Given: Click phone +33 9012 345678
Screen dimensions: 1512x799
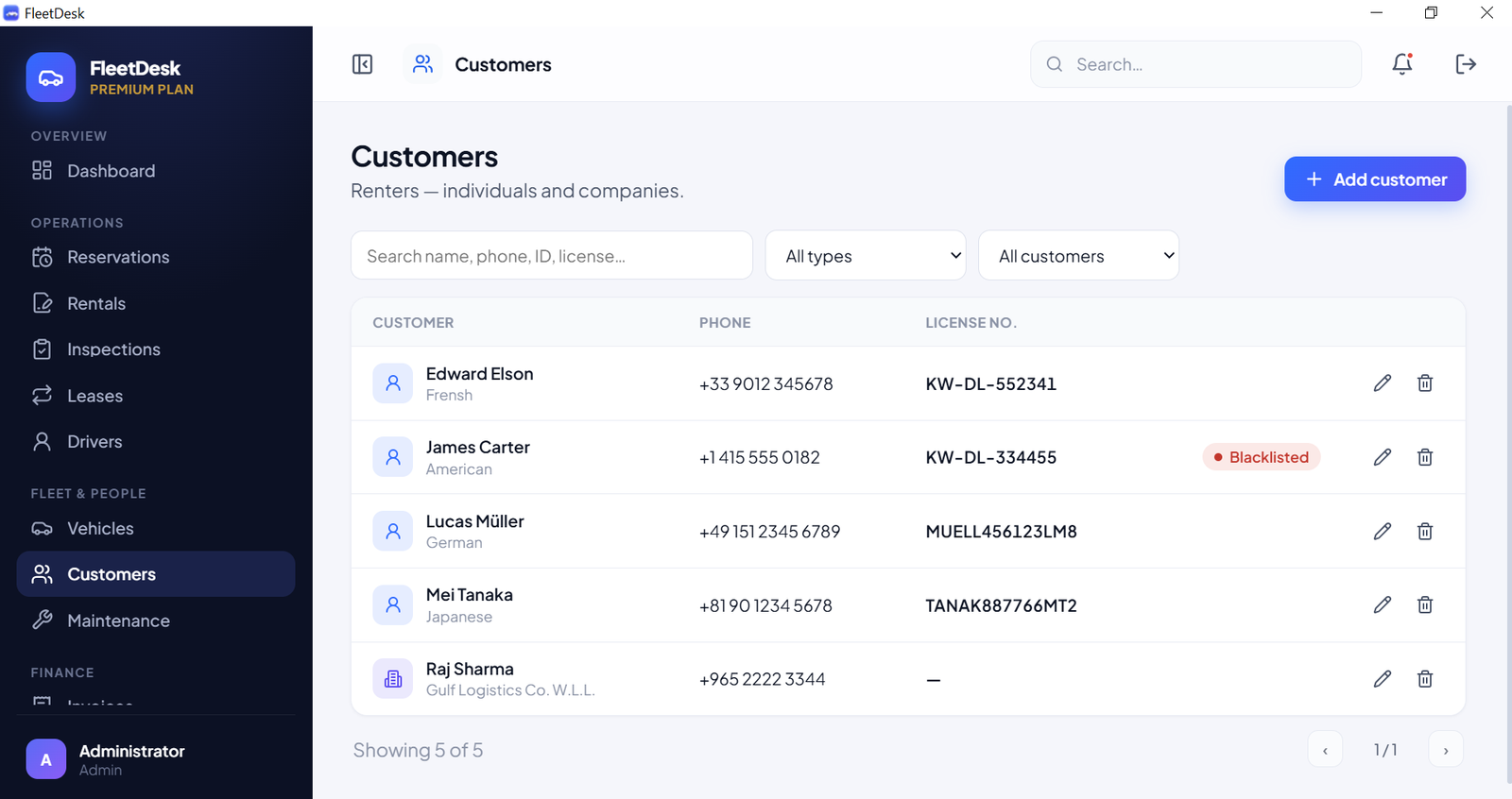Looking at the screenshot, I should pyautogui.click(x=766, y=384).
